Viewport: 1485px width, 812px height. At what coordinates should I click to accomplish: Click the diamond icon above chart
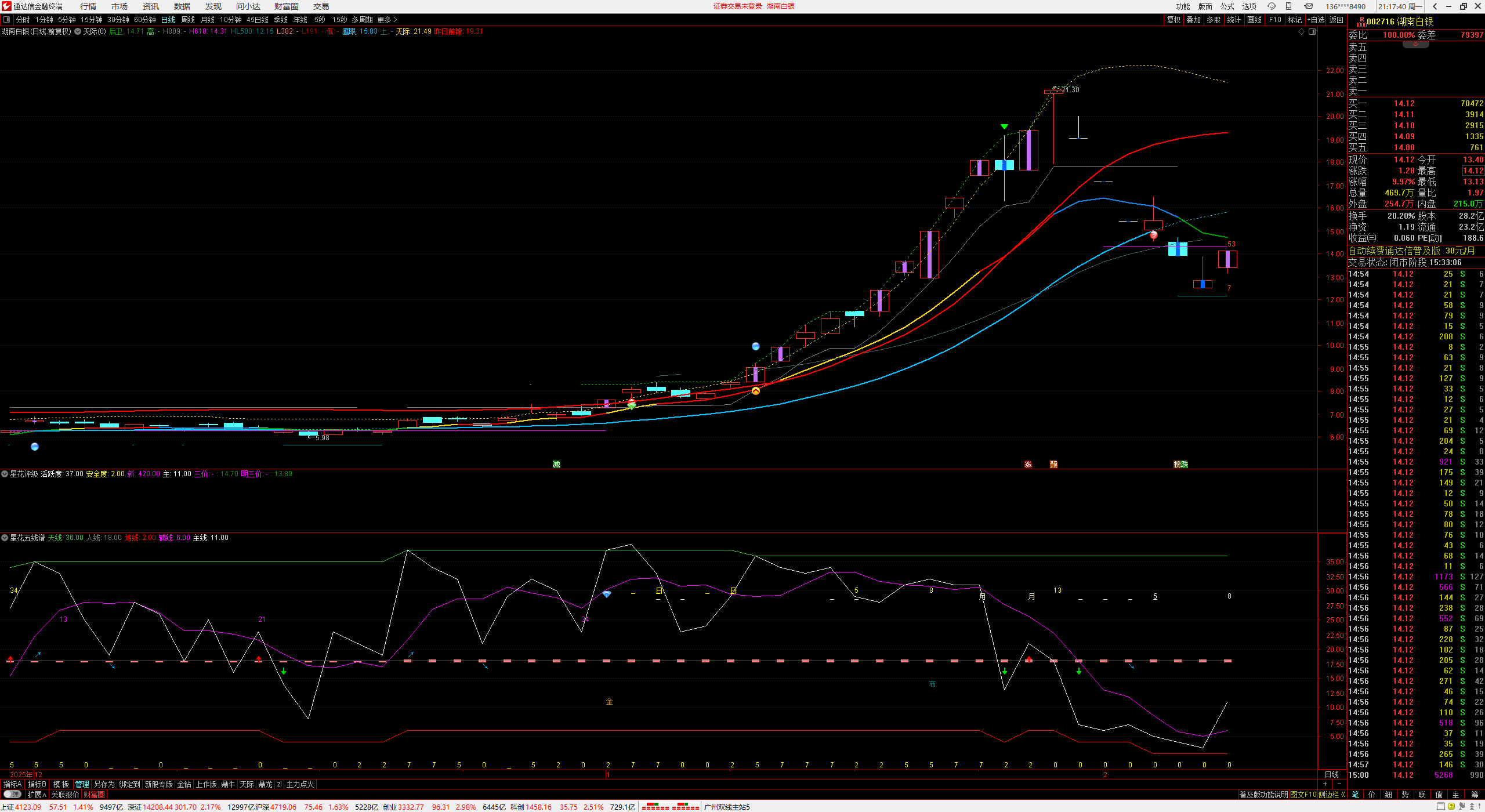click(x=1301, y=31)
